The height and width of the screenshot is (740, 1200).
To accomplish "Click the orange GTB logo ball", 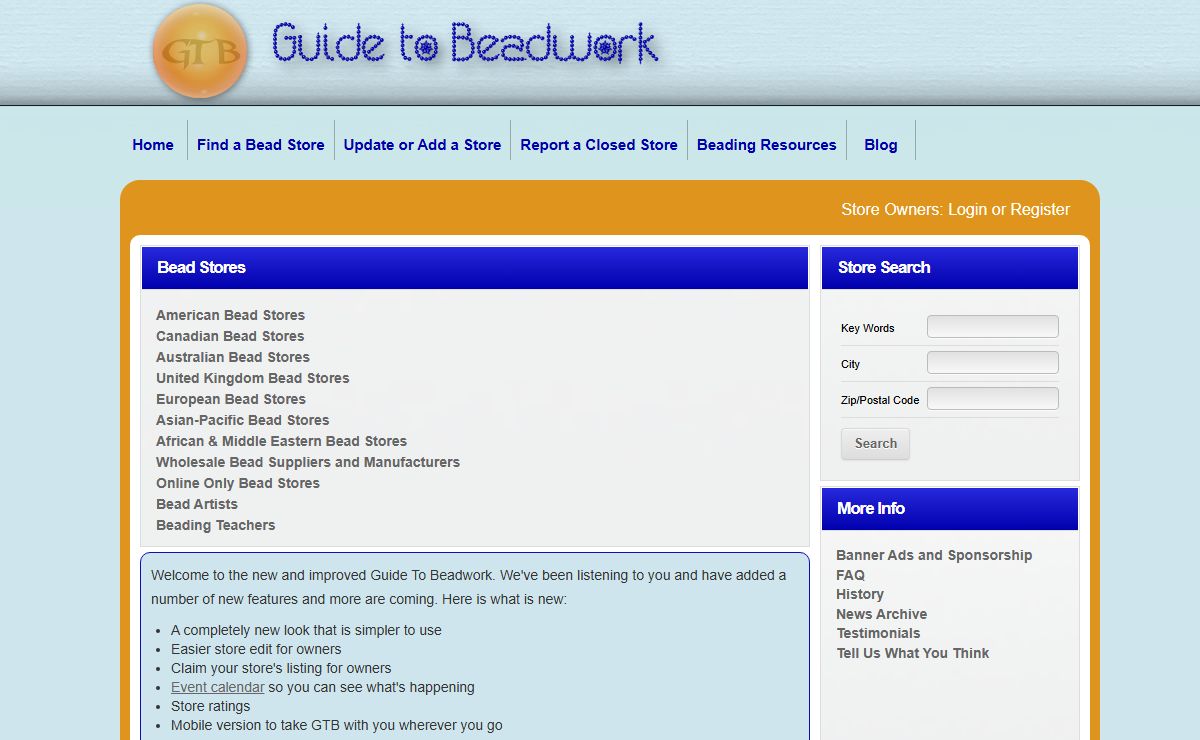I will pos(200,51).
